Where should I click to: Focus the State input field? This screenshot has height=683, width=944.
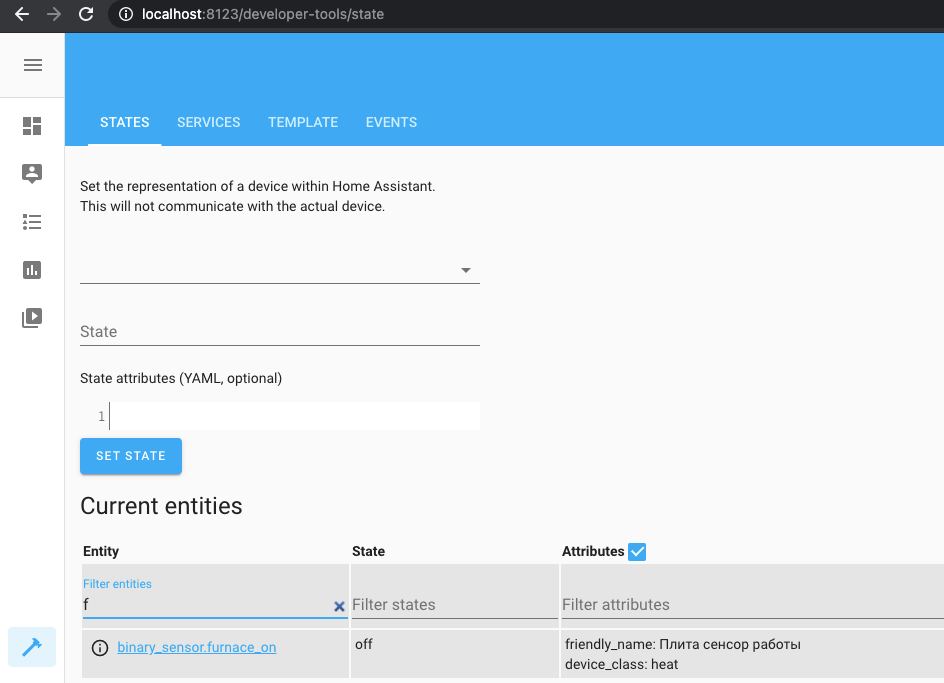pos(279,332)
